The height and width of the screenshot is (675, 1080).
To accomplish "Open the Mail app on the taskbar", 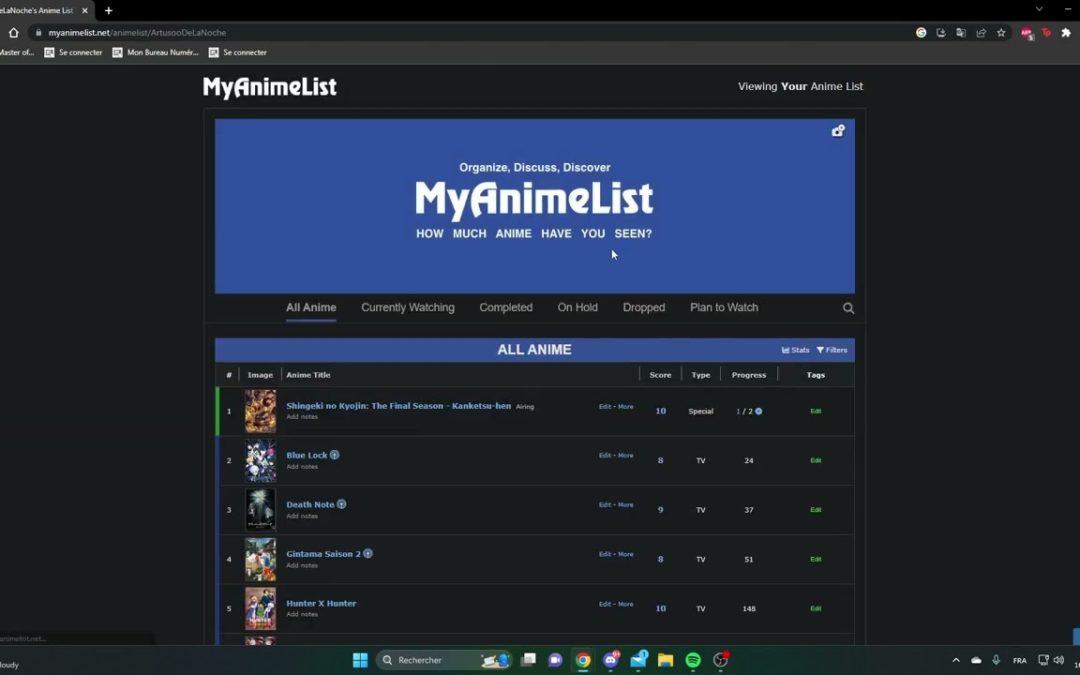I will [638, 660].
